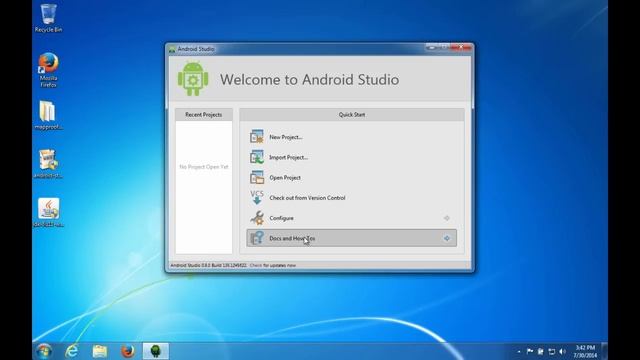Show hidden system tray icons
Image resolution: width=640 pixels, height=360 pixels.
click(519, 351)
